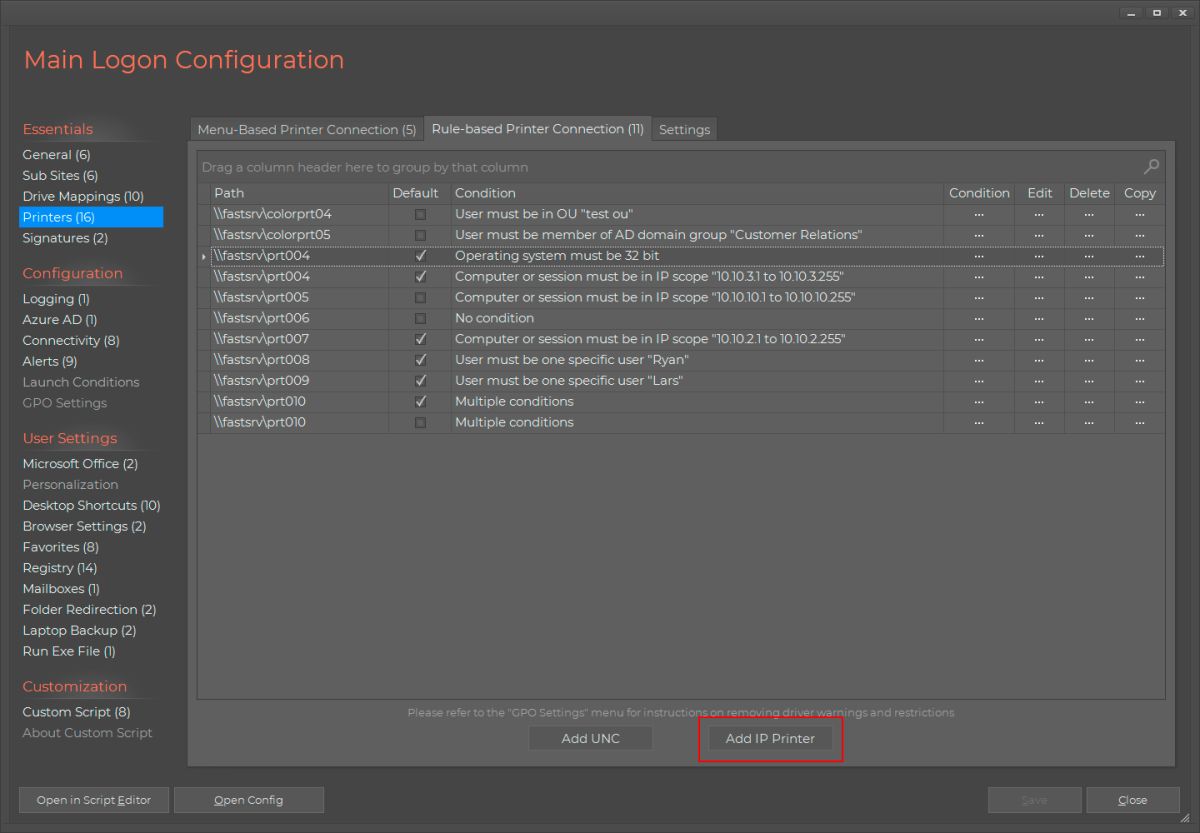Click Open in Script Editor button
This screenshot has width=1200, height=833.
pos(94,800)
